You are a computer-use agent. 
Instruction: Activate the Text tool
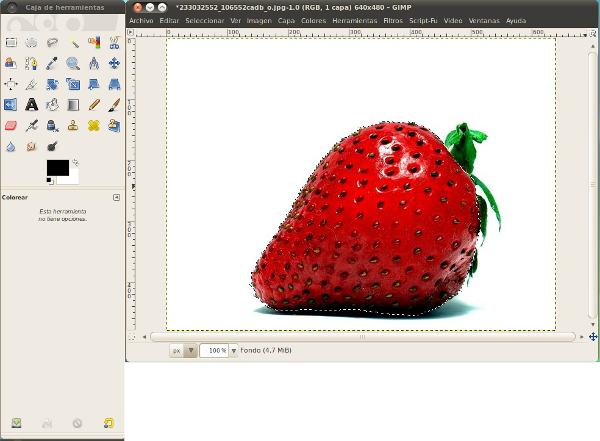click(x=32, y=105)
